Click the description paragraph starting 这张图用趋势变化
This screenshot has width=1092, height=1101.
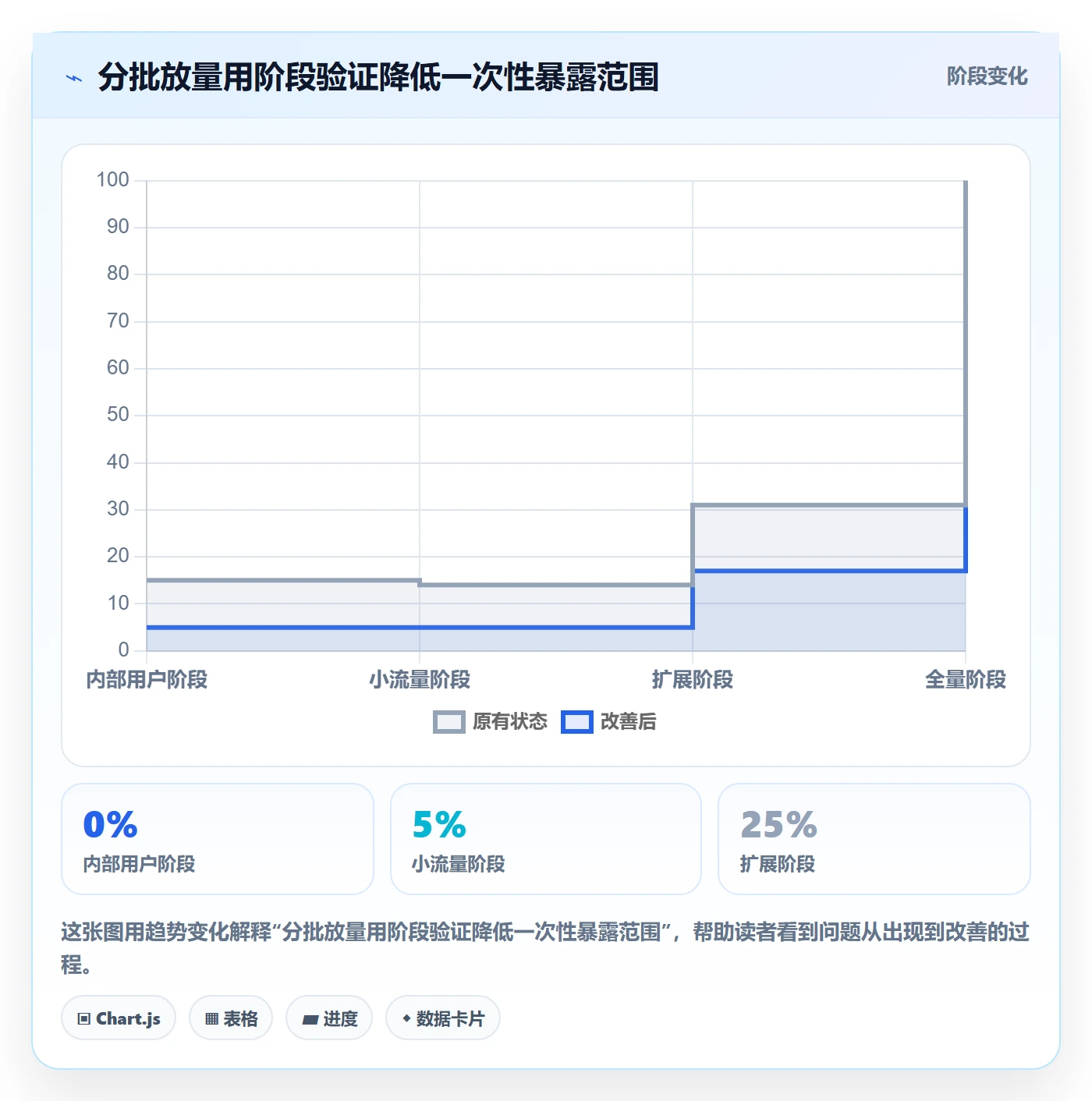[545, 948]
